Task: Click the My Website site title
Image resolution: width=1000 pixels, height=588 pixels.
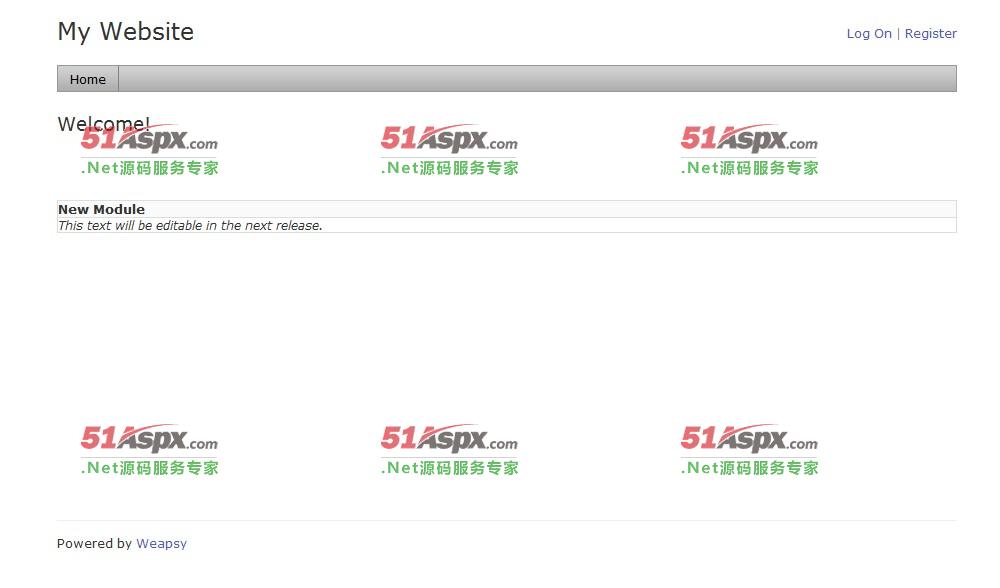Action: [126, 32]
